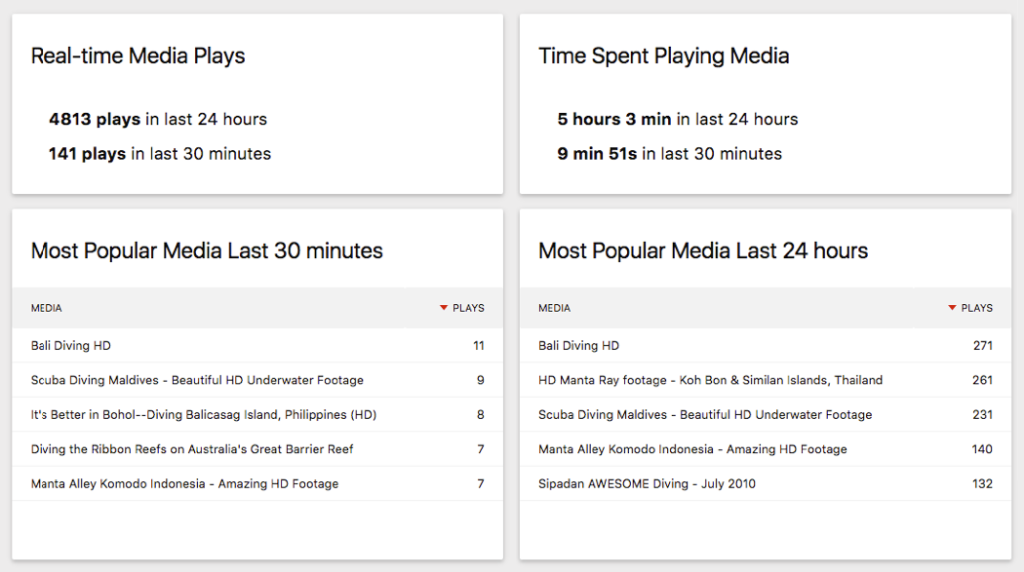Open Bali Diving HD in the 24 hours list
Viewport: 1024px width, 572px height.
coord(579,346)
